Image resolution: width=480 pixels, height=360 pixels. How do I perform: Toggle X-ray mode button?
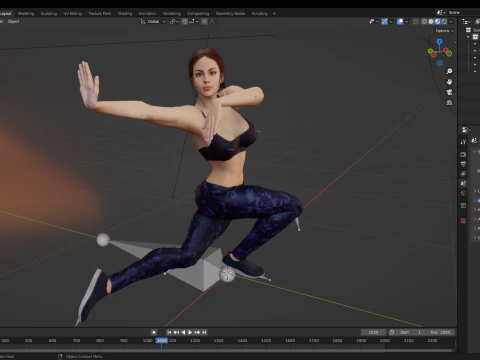415,22
